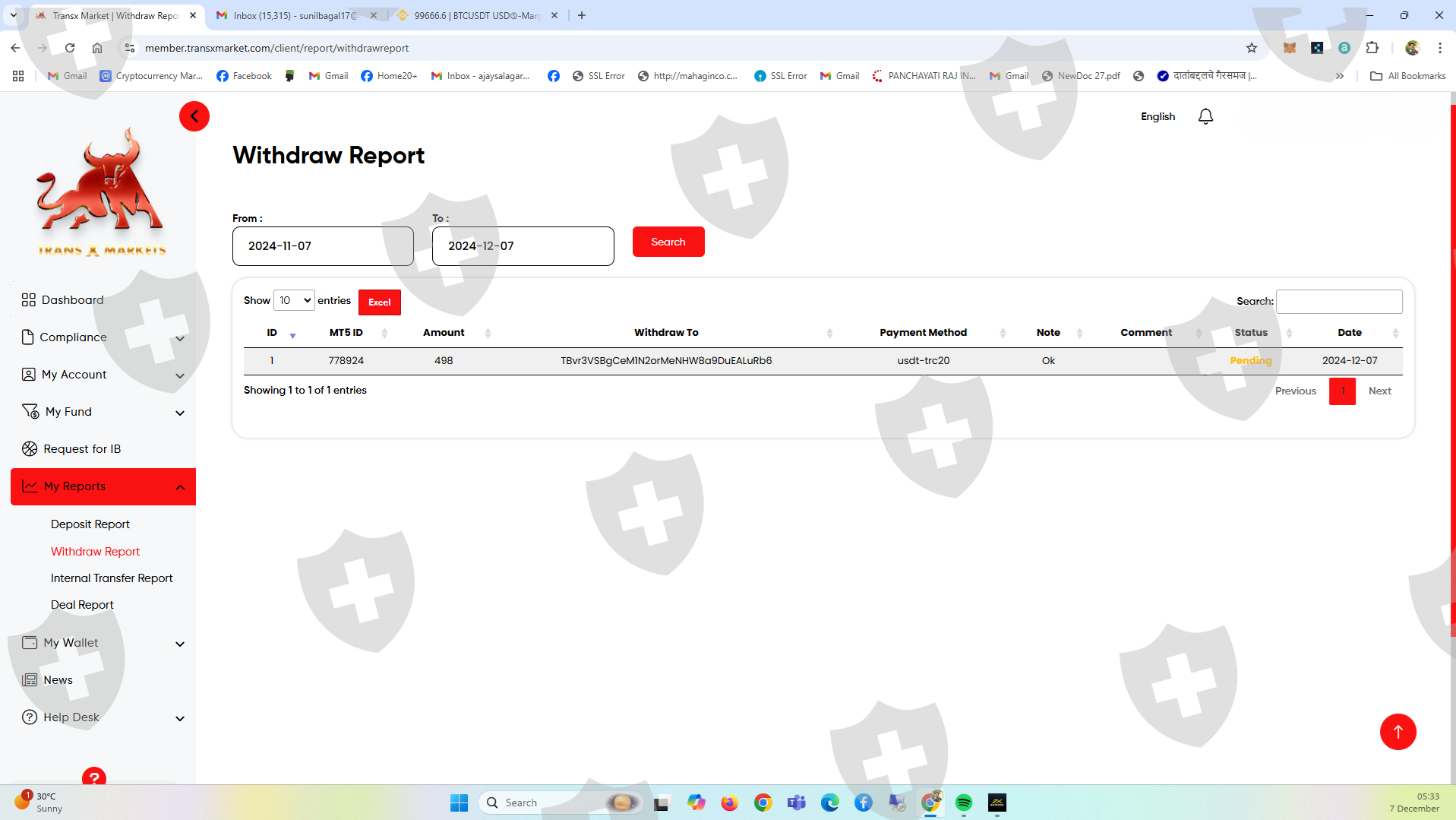
Task: Bookmark this page with star icon
Action: (x=1252, y=48)
